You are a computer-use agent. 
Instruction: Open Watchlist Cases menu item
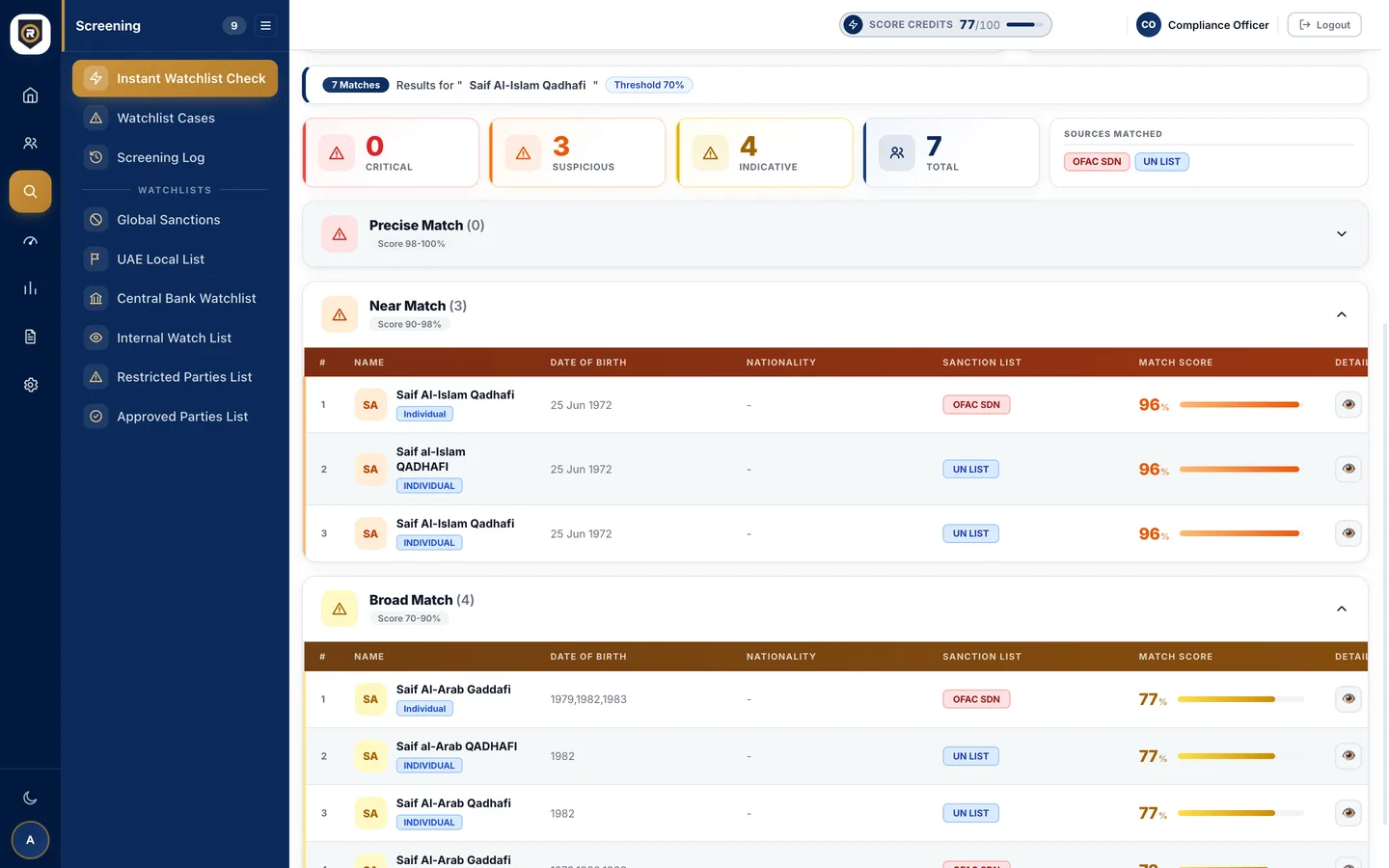click(175, 118)
